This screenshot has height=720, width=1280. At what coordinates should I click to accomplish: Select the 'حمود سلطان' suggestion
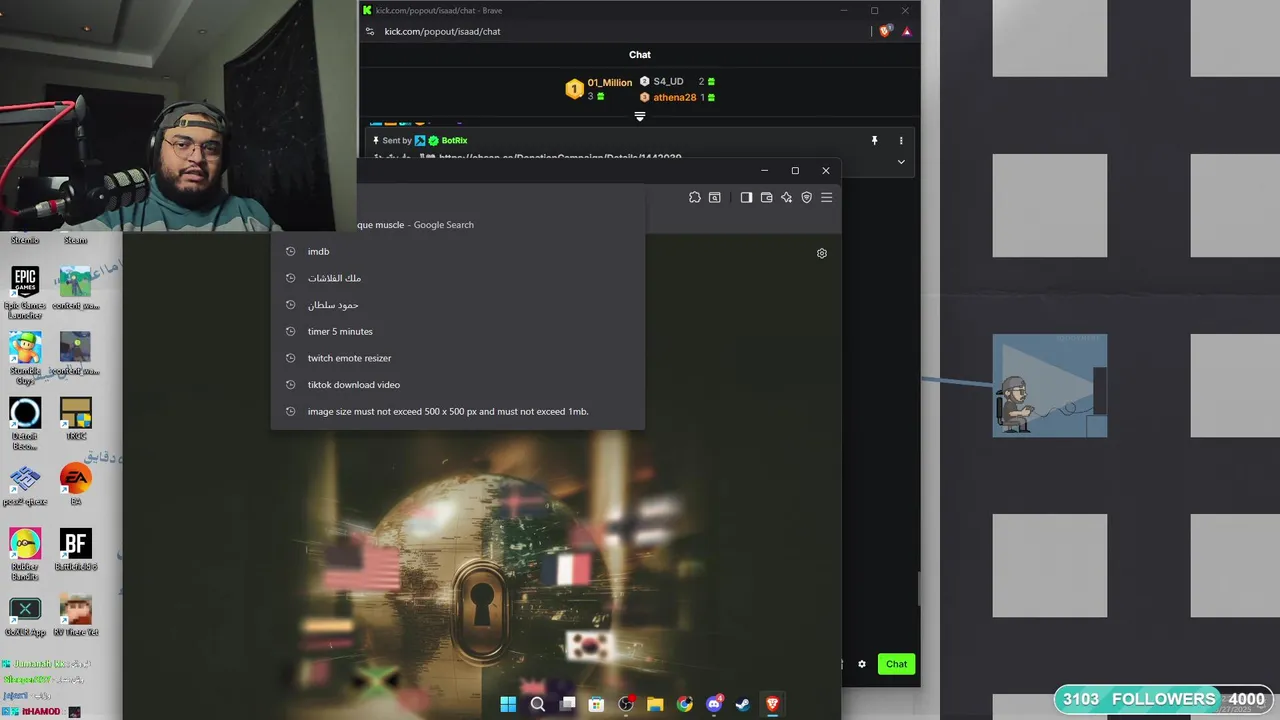click(x=458, y=305)
